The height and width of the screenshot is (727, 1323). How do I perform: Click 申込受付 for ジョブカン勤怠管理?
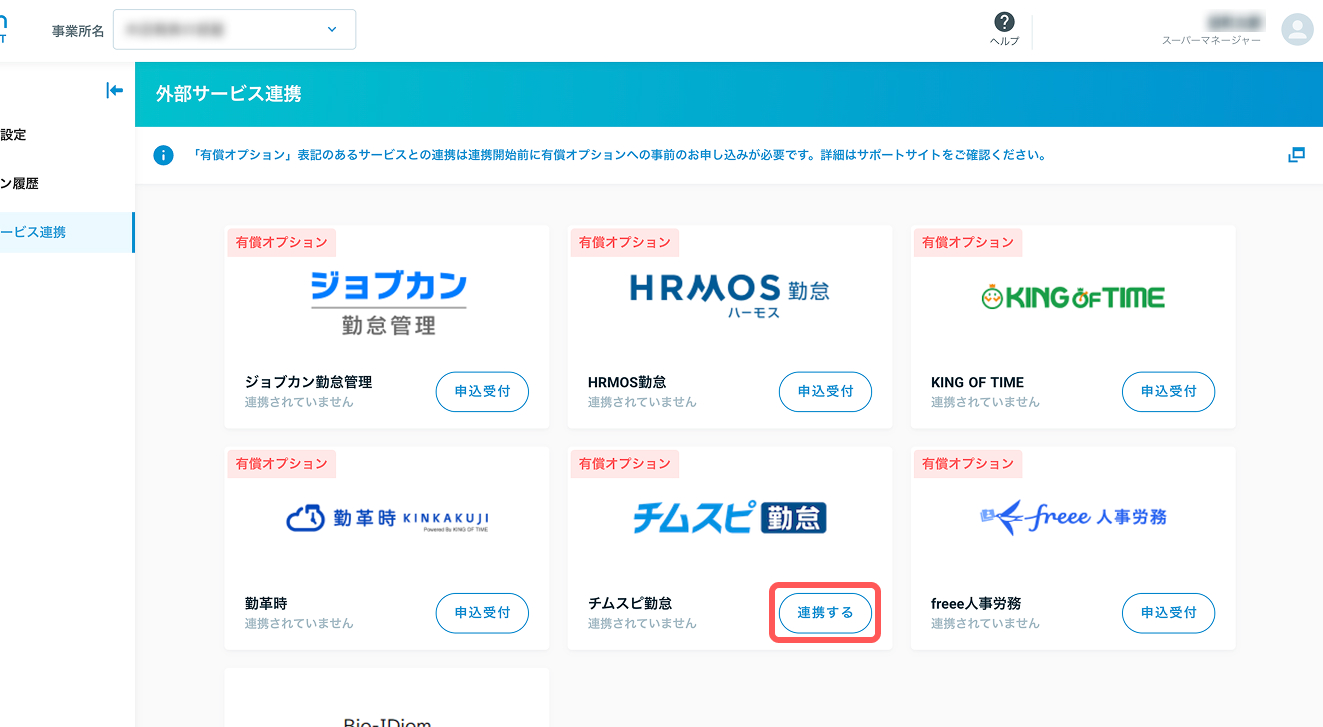482,391
